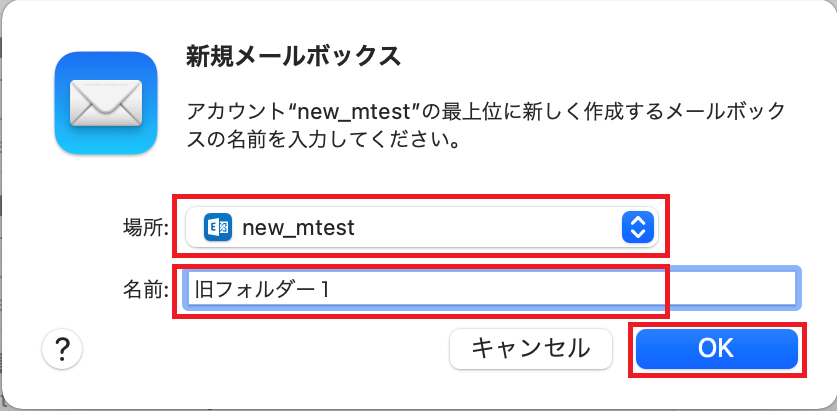Click the character 旧 in name field
The image size is (837, 411).
click(204, 289)
